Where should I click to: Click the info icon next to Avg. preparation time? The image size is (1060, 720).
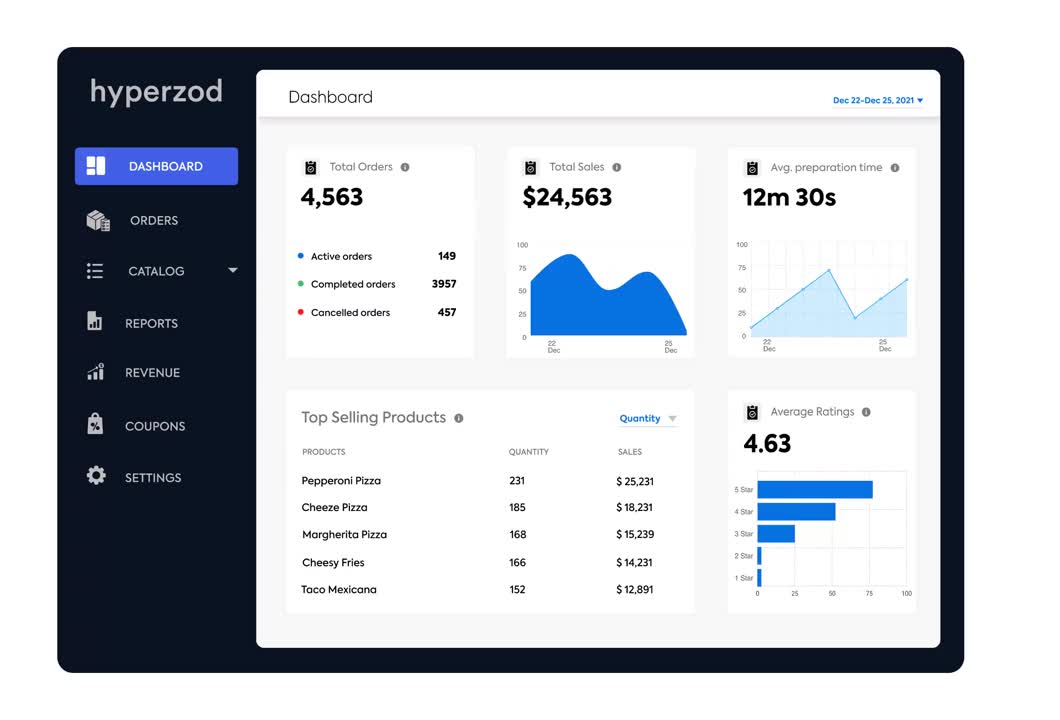click(x=897, y=167)
